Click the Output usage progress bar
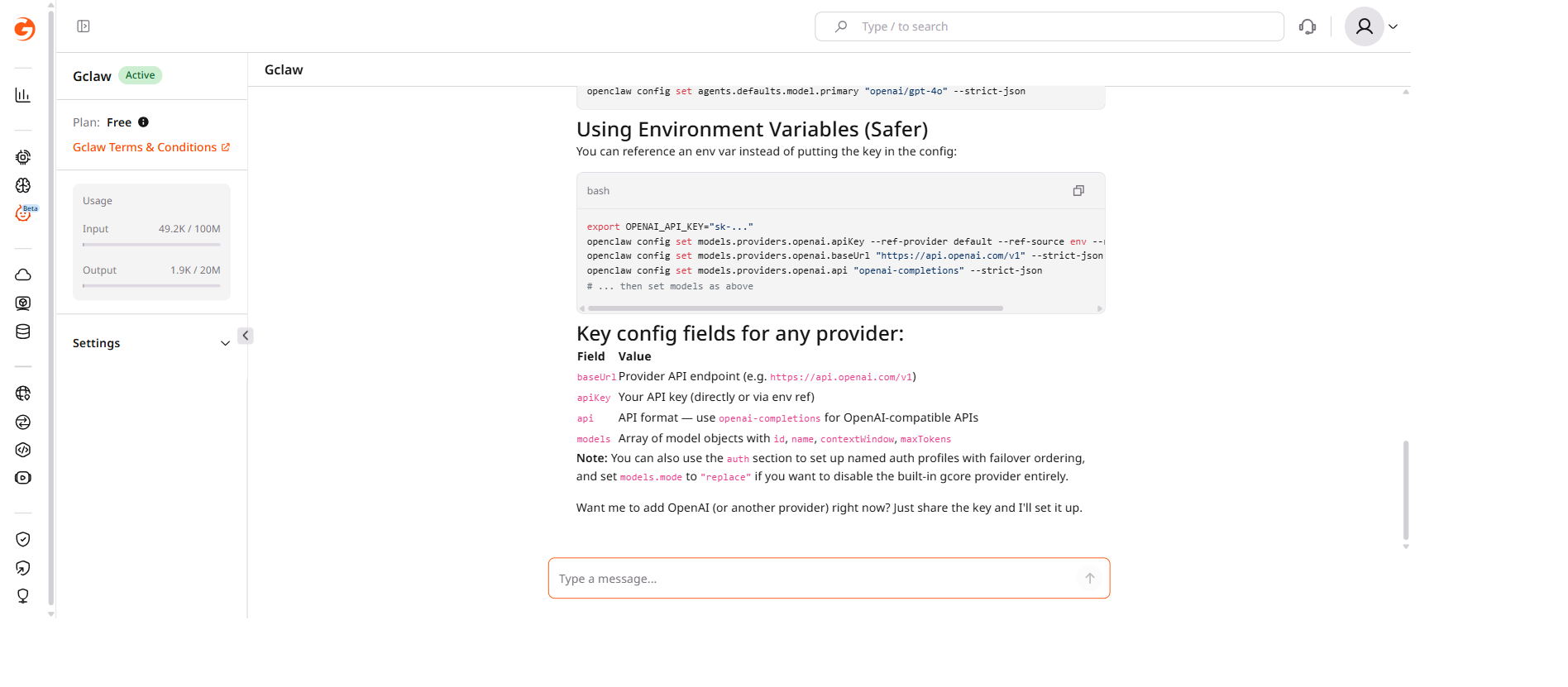 pos(151,286)
